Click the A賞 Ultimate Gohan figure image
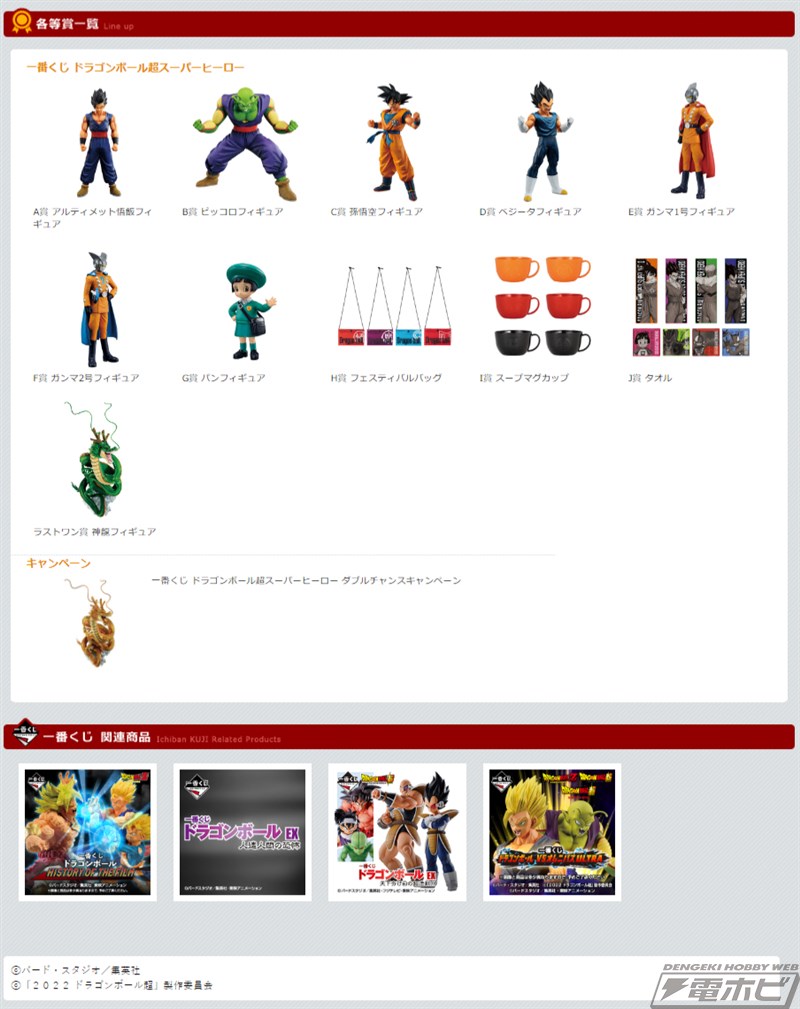Viewport: 800px width, 1009px height. tap(98, 142)
